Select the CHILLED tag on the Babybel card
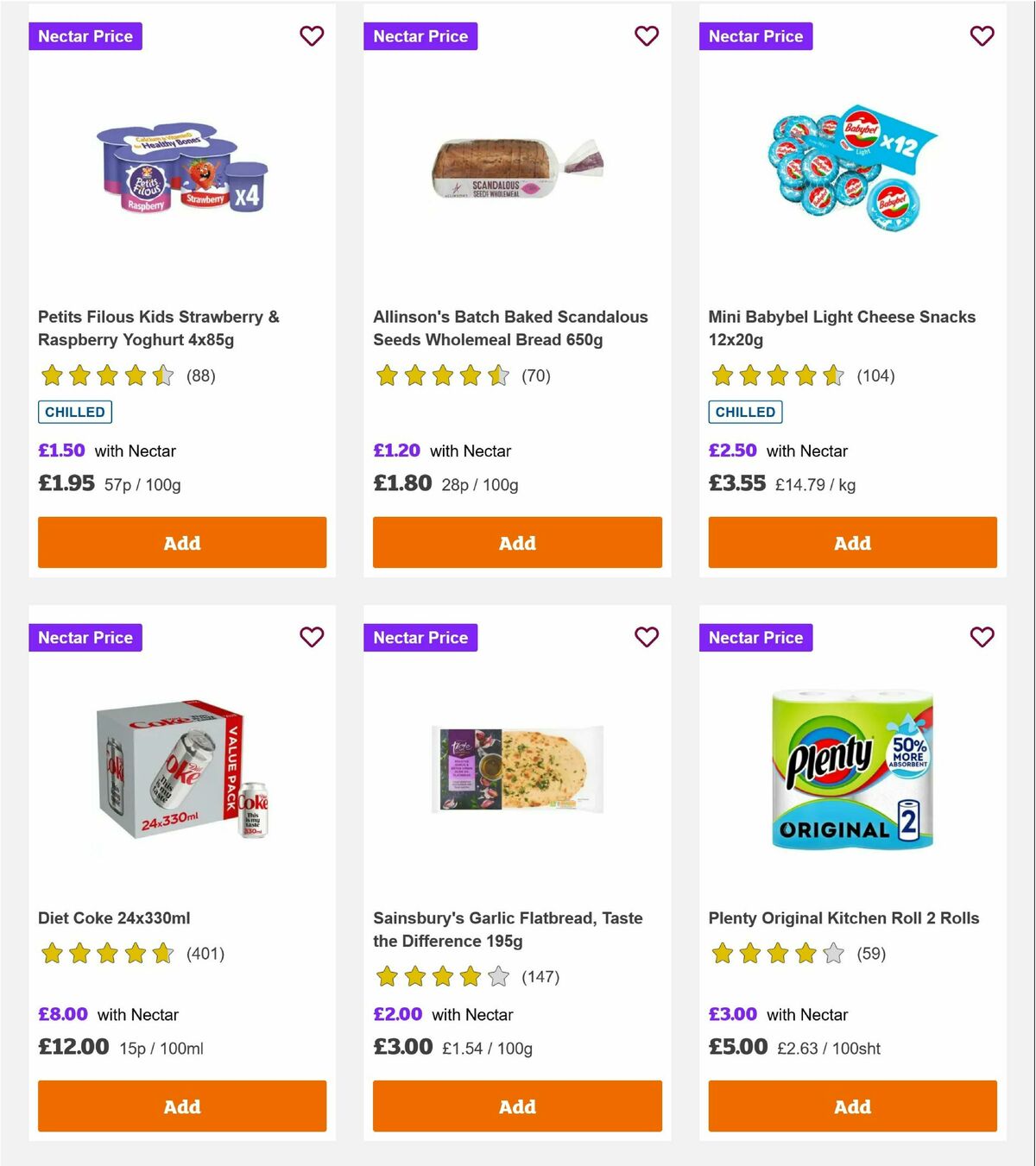The image size is (1036, 1166). click(x=746, y=412)
